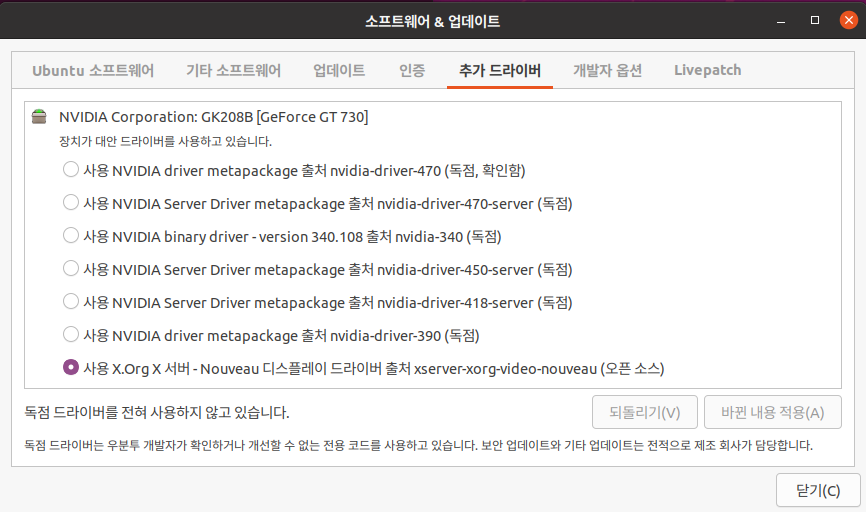Switch to the 개발자 옵션 tab
Image resolution: width=866 pixels, height=512 pixels.
(607, 71)
